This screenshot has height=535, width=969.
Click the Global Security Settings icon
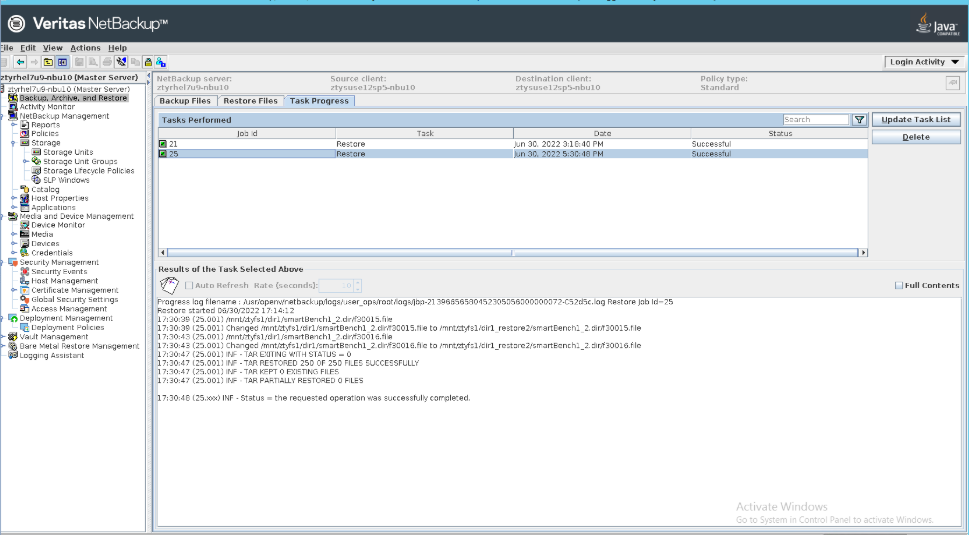[x=25, y=300]
